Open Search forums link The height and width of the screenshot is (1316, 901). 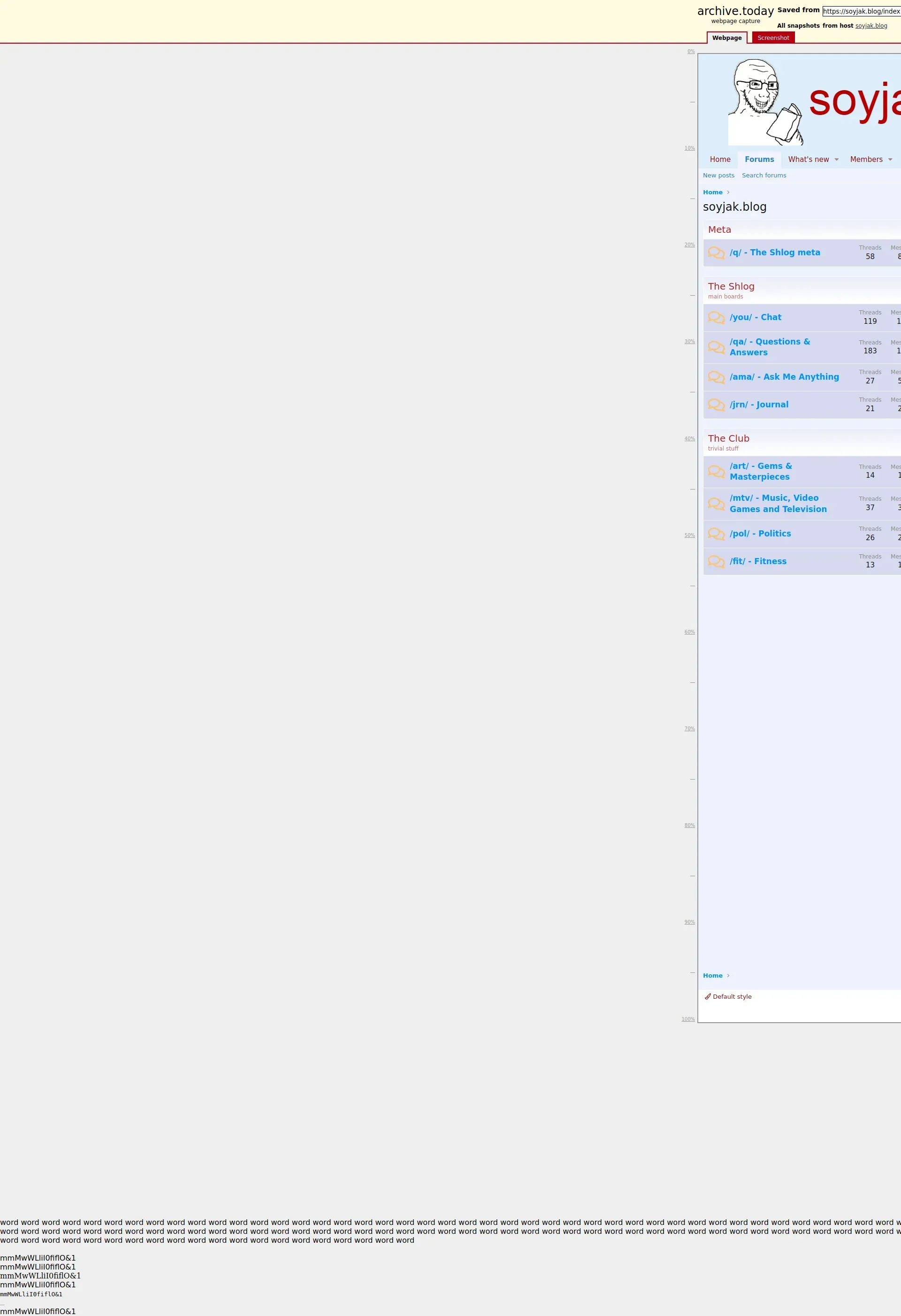pyautogui.click(x=764, y=176)
